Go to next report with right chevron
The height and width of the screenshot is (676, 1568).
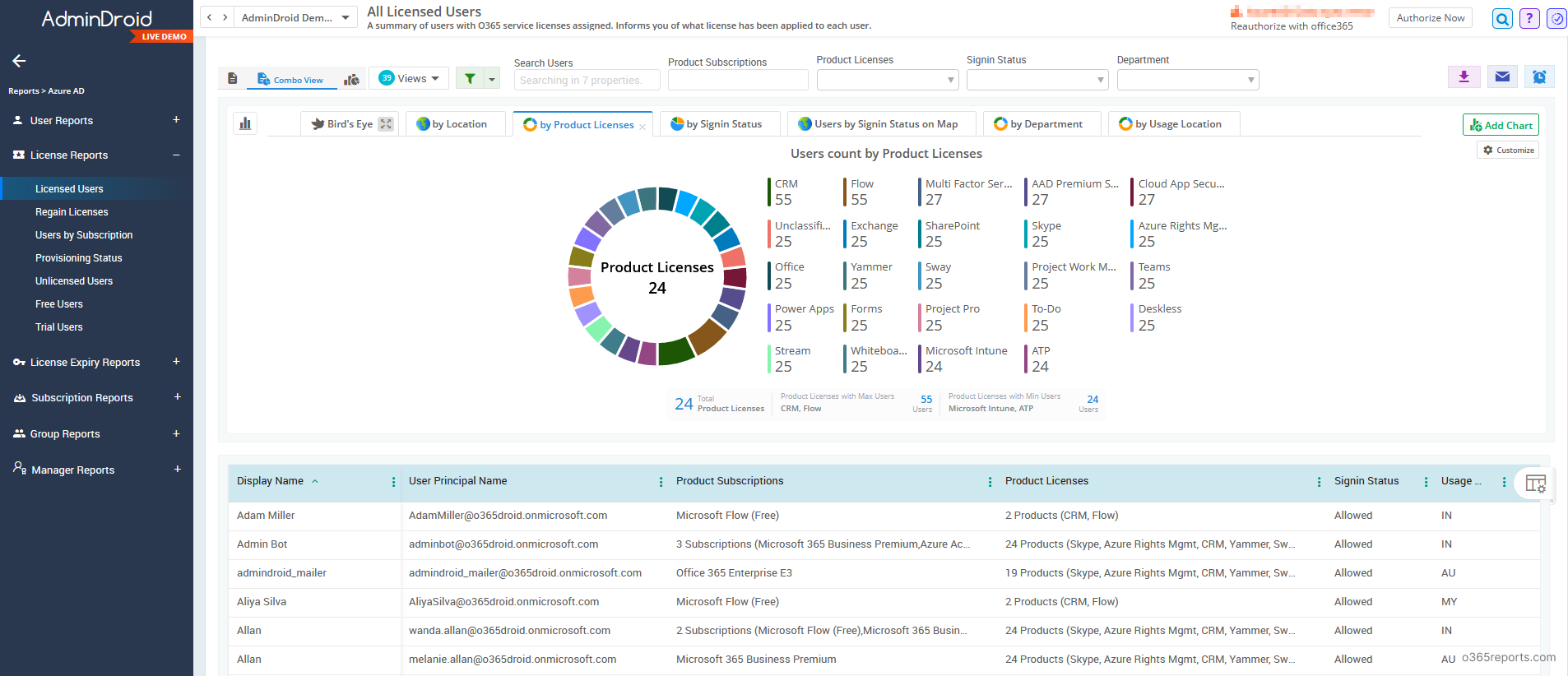(x=225, y=17)
